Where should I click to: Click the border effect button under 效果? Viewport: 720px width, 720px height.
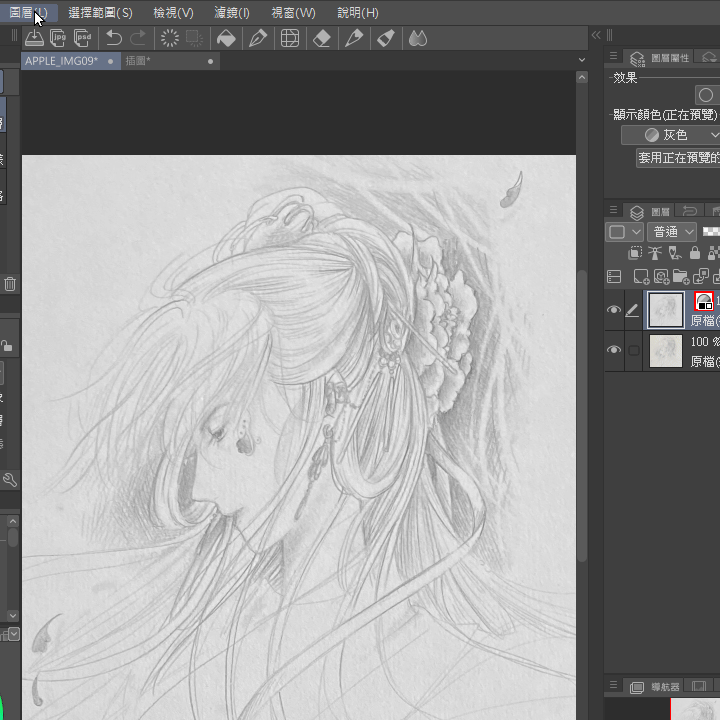(x=706, y=95)
